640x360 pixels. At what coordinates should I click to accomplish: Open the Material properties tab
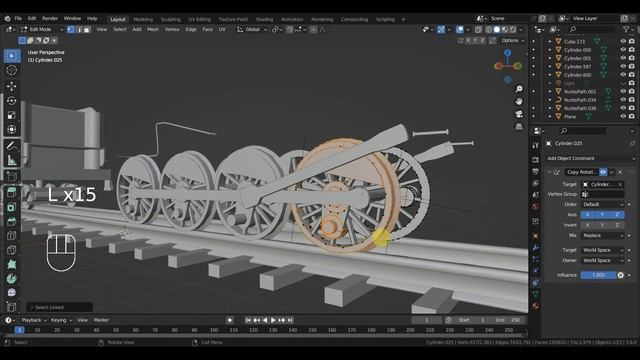pos(536,306)
